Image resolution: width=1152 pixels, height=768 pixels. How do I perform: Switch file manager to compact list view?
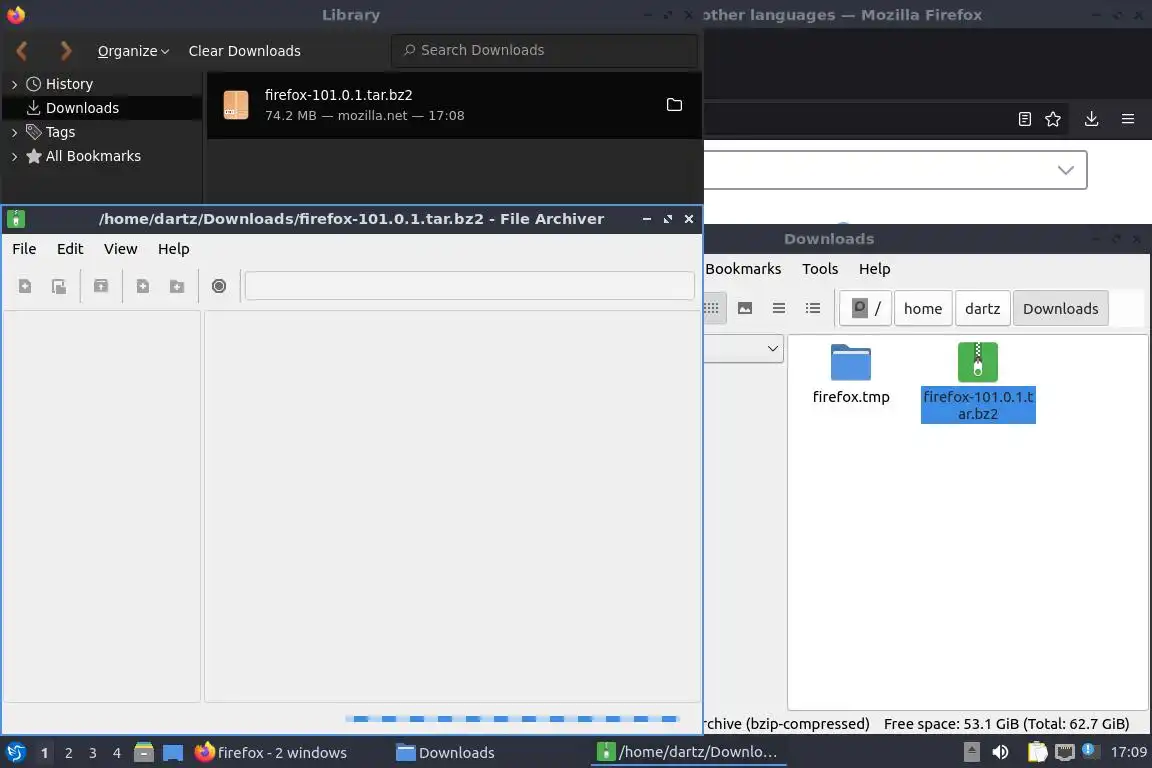pyautogui.click(x=779, y=308)
